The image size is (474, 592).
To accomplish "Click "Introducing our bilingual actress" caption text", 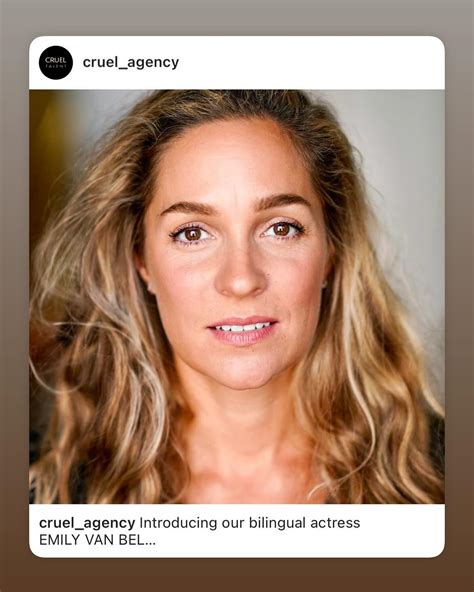I will coord(250,523).
